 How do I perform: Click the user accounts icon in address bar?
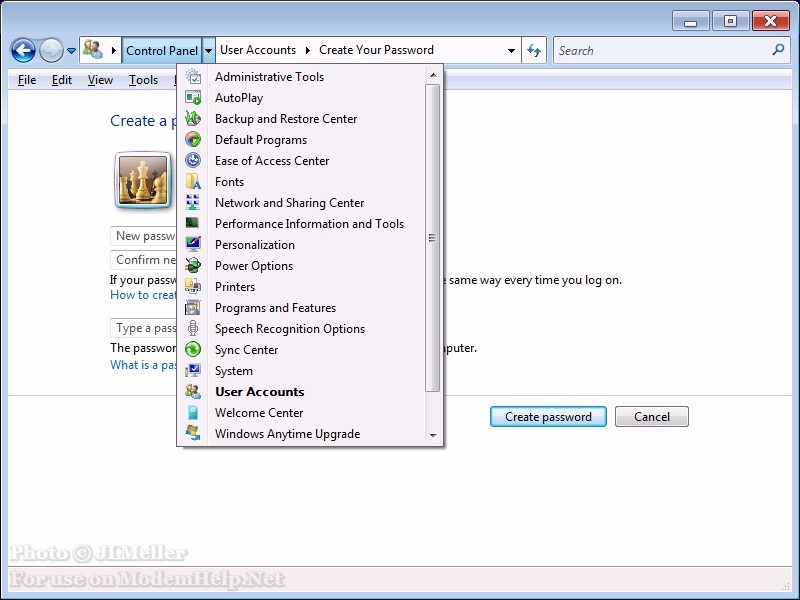click(x=93, y=49)
